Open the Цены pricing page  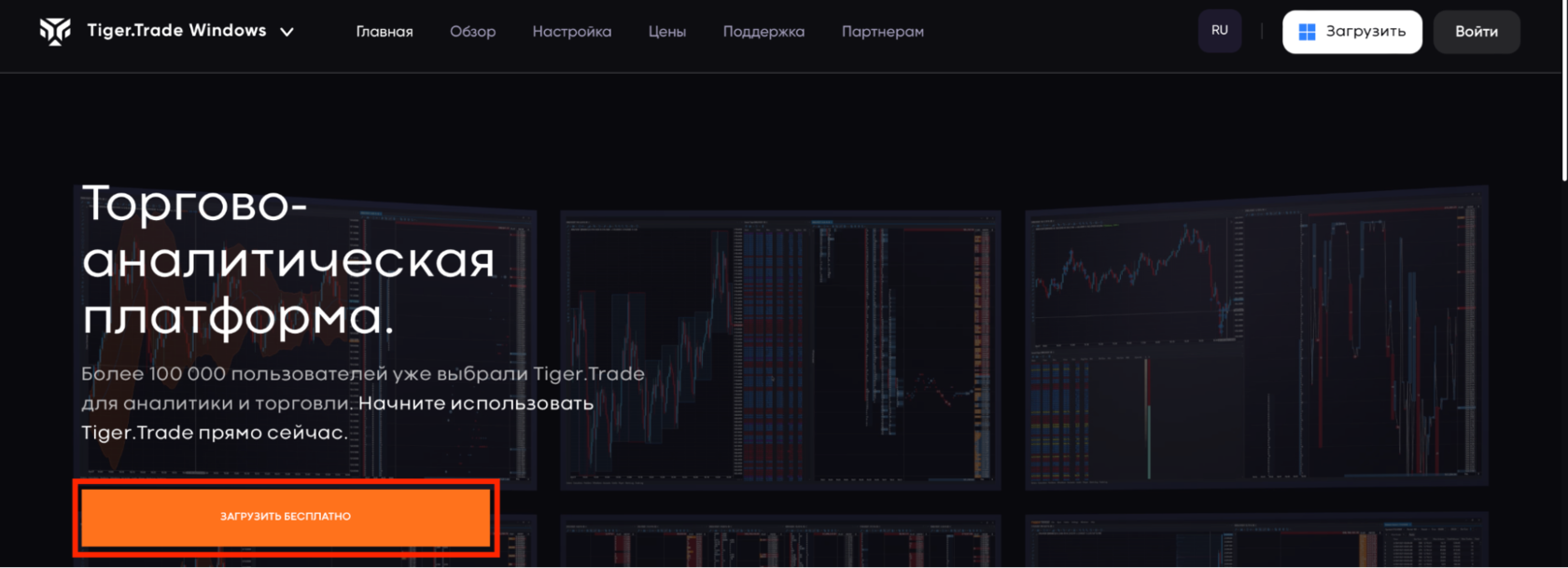[x=667, y=32]
